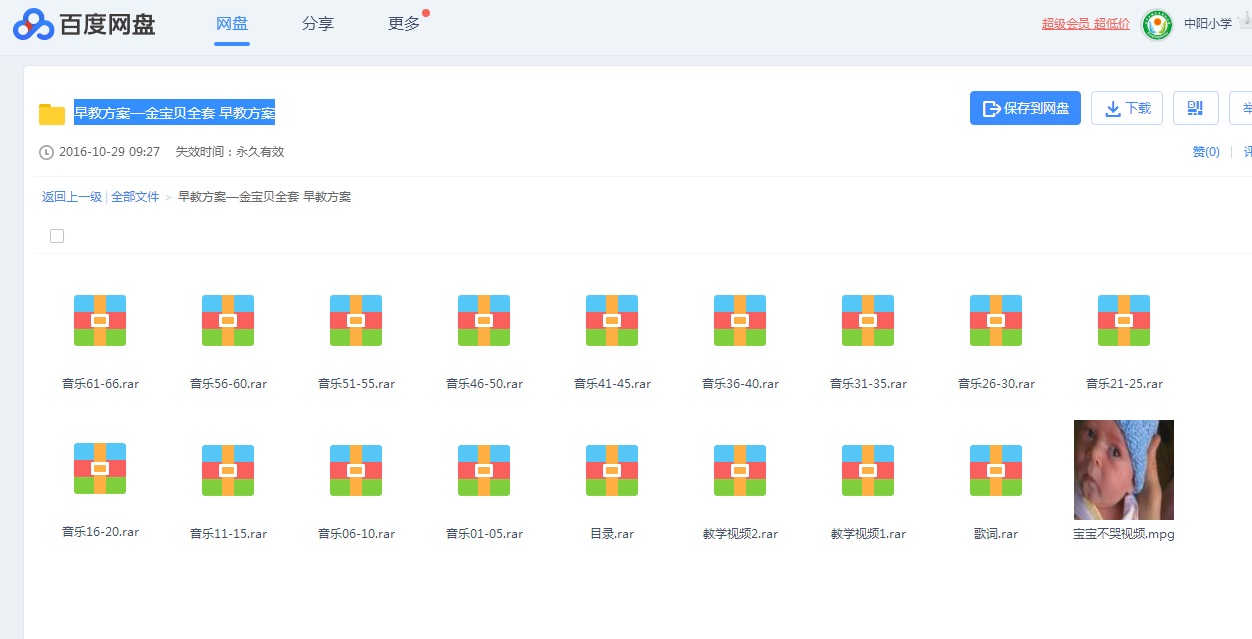Click the 中阳小学 user avatar

tap(1157, 25)
